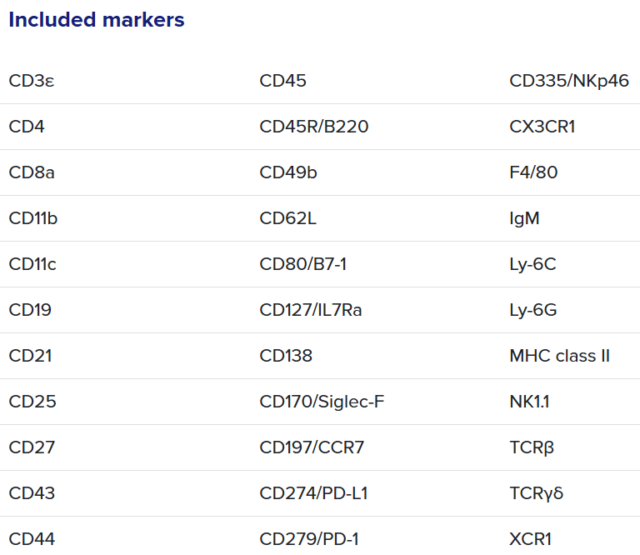640x555 pixels.
Task: Click the F4/80 marker entry
Action: 533,173
